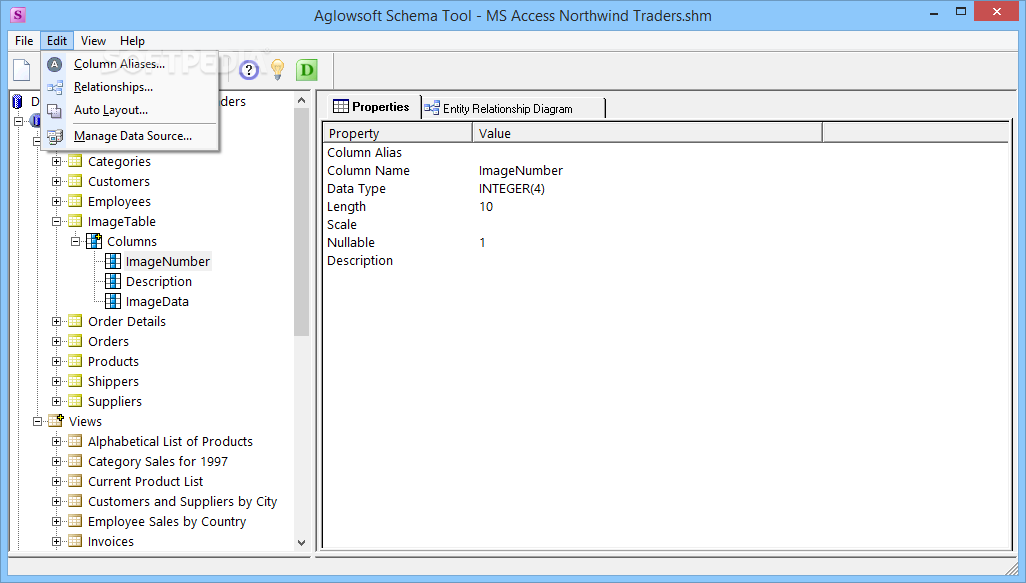This screenshot has height=583, width=1026.
Task: Click the Column Aliases menu icon
Action: [55, 64]
